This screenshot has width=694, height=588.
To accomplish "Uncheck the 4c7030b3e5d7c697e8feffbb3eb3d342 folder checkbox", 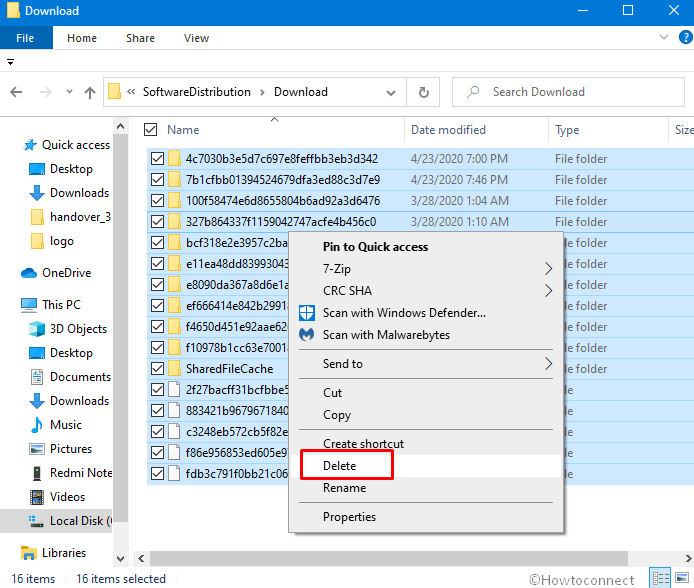I will coord(158,158).
